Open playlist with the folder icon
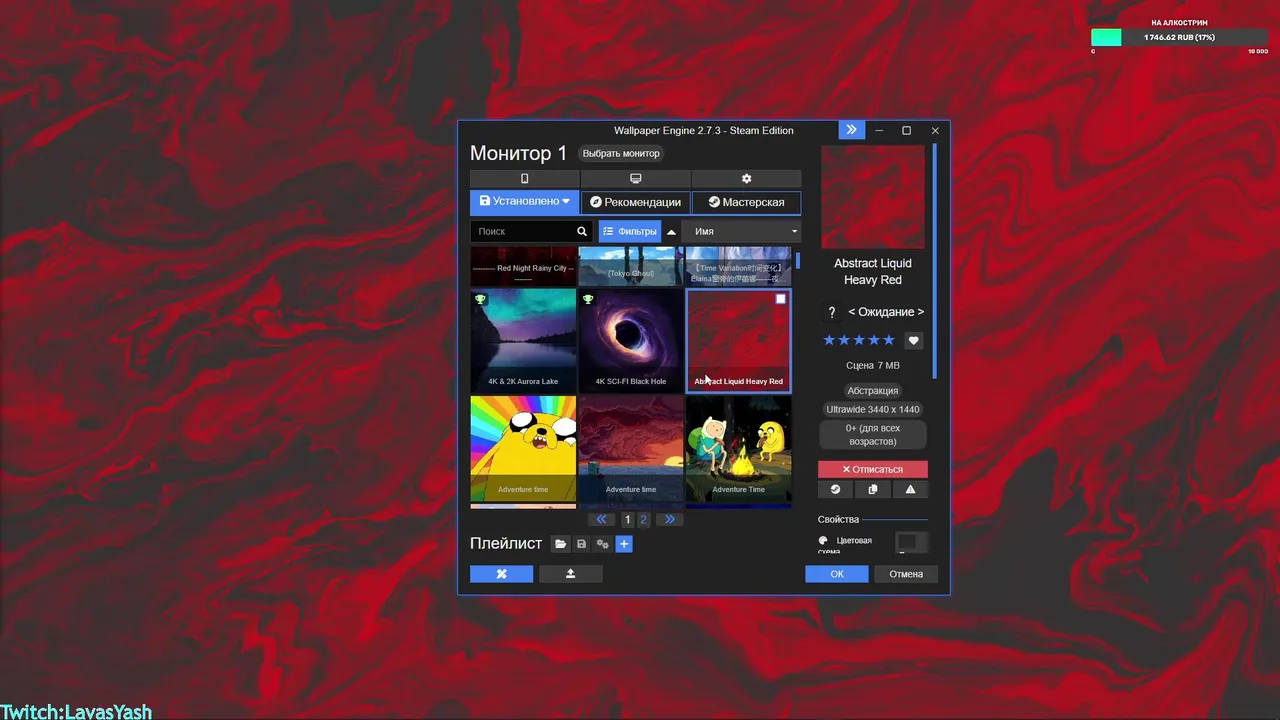The image size is (1280, 720). (561, 544)
